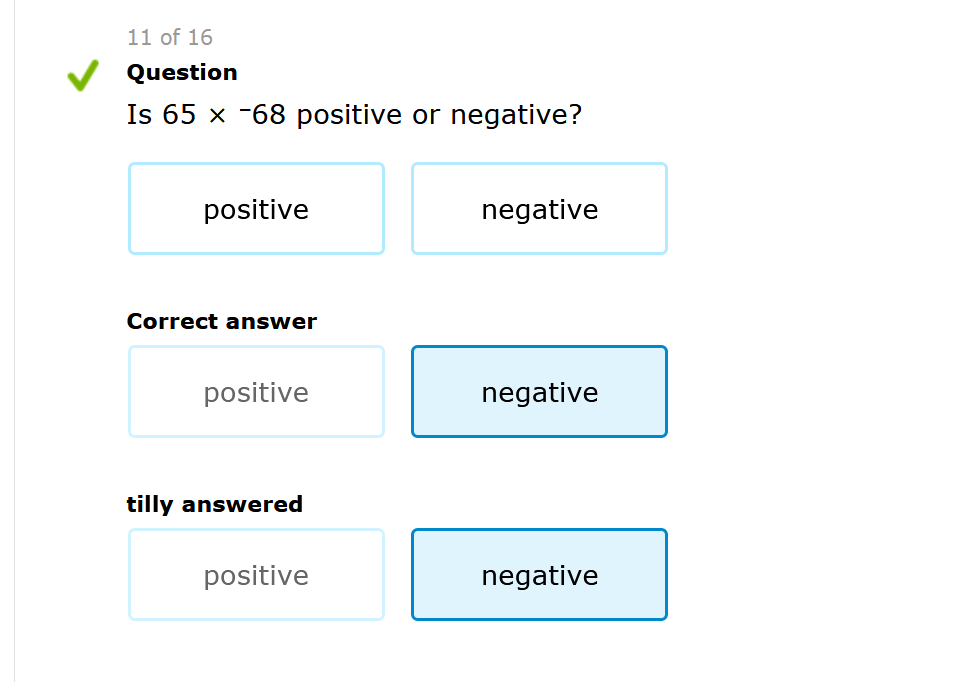The height and width of the screenshot is (682, 968).
Task: Click the word or in the question
Action: pyautogui.click(x=425, y=117)
